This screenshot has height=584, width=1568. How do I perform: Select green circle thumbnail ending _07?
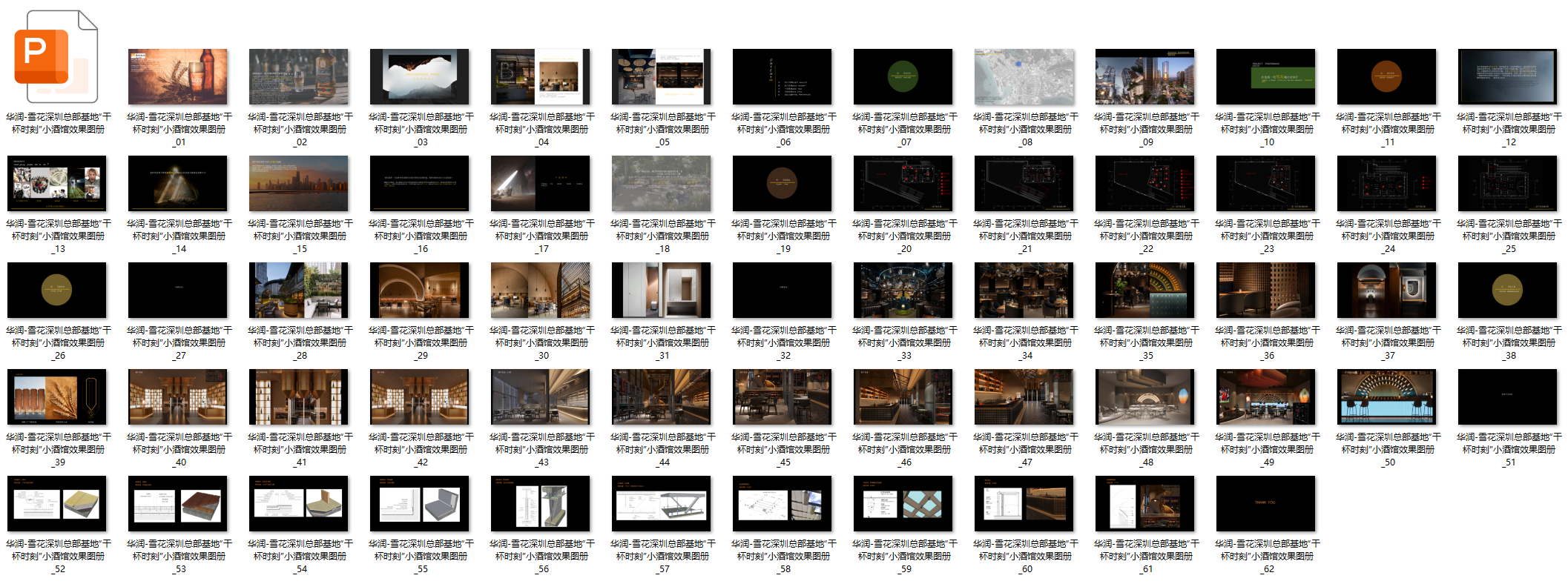[x=903, y=77]
